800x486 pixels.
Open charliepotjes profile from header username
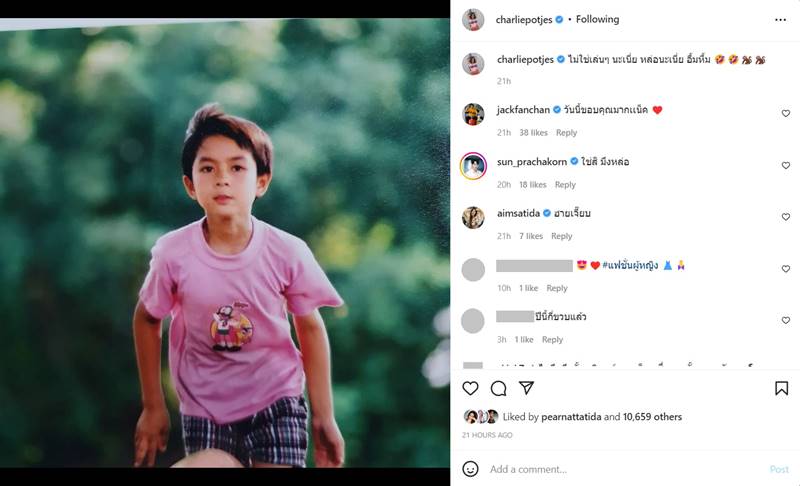coord(525,19)
